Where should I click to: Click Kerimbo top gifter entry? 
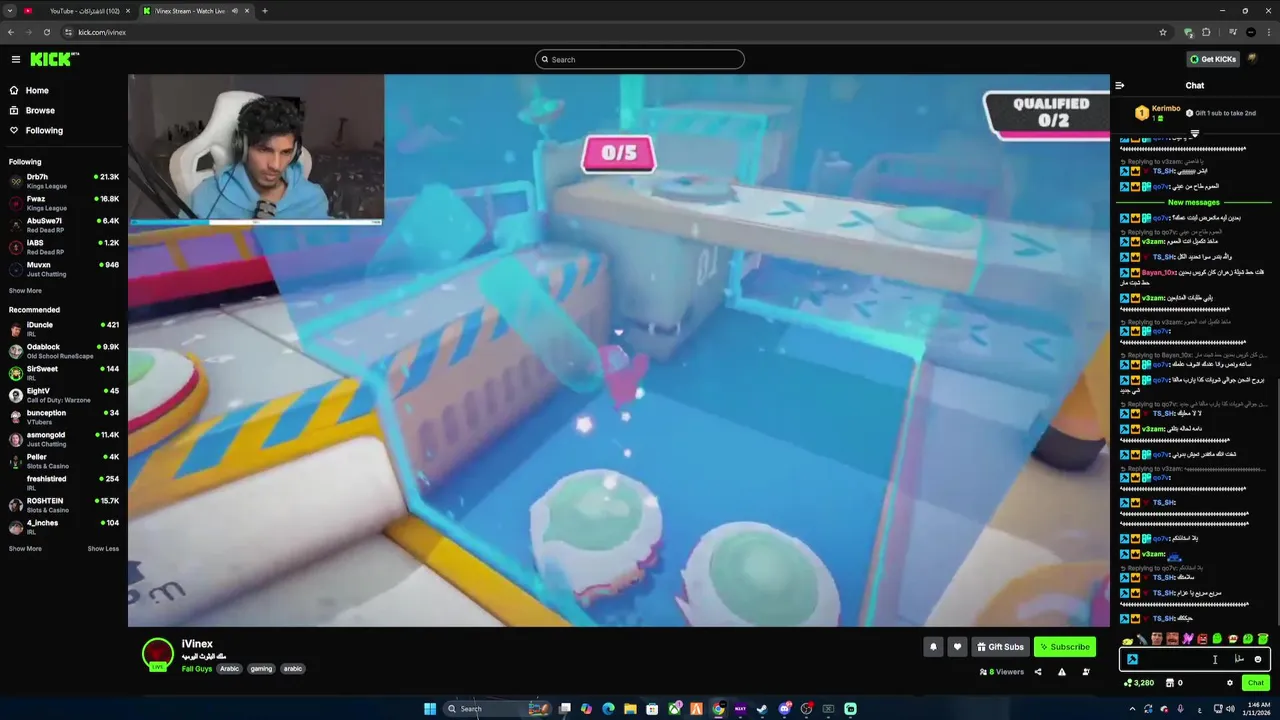(1158, 113)
